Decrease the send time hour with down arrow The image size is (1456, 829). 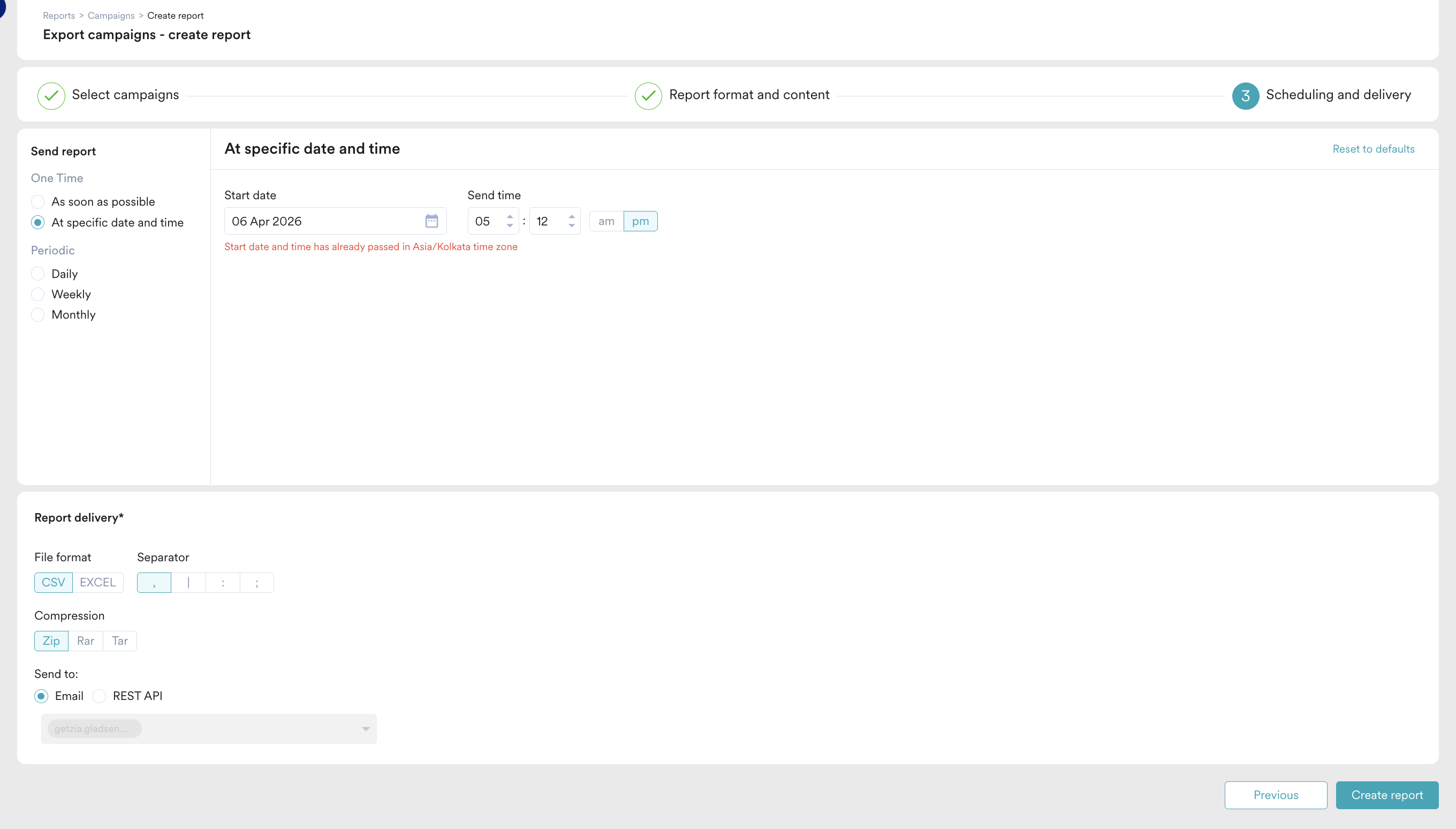tap(510, 226)
